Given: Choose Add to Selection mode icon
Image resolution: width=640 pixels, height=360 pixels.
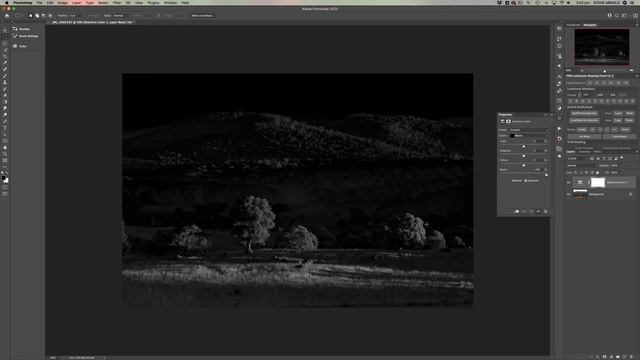Looking at the screenshot, I should (37, 16).
